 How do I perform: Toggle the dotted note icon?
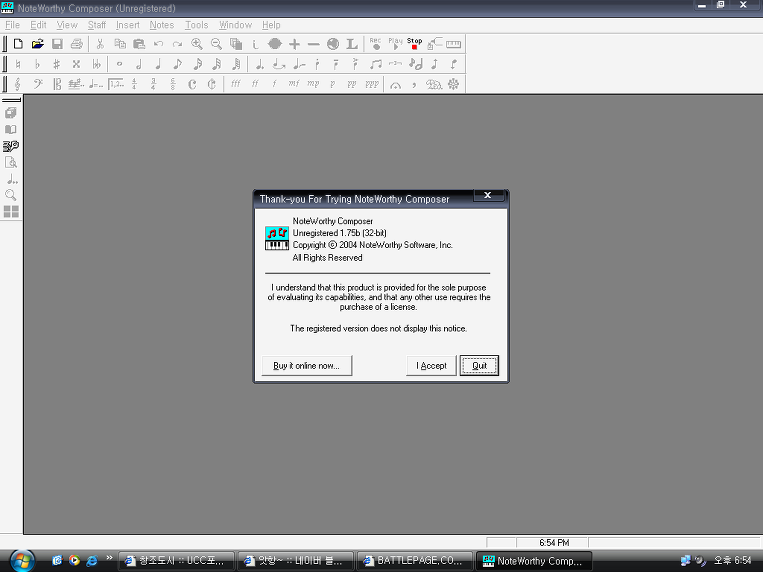click(259, 64)
